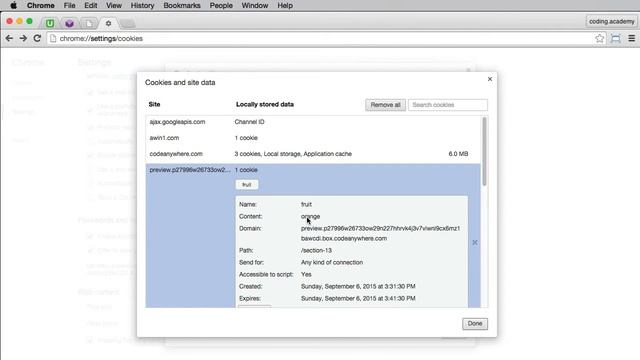Click the Expires date ending 3:41:30 PM
The width and height of the screenshot is (640, 360).
pyautogui.click(x=358, y=298)
